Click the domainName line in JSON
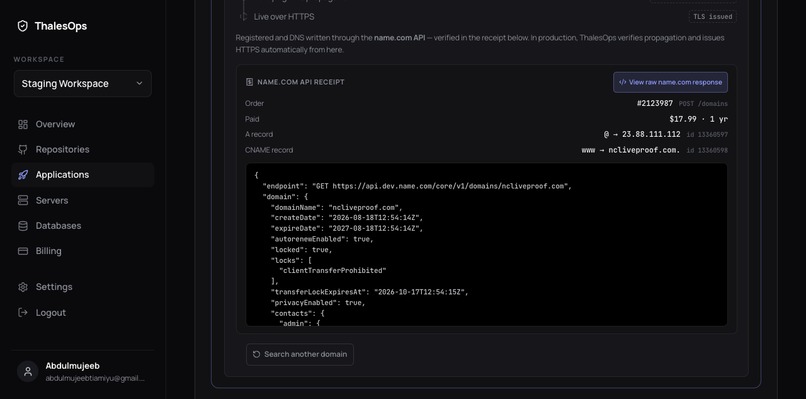806x399 pixels. coord(337,208)
